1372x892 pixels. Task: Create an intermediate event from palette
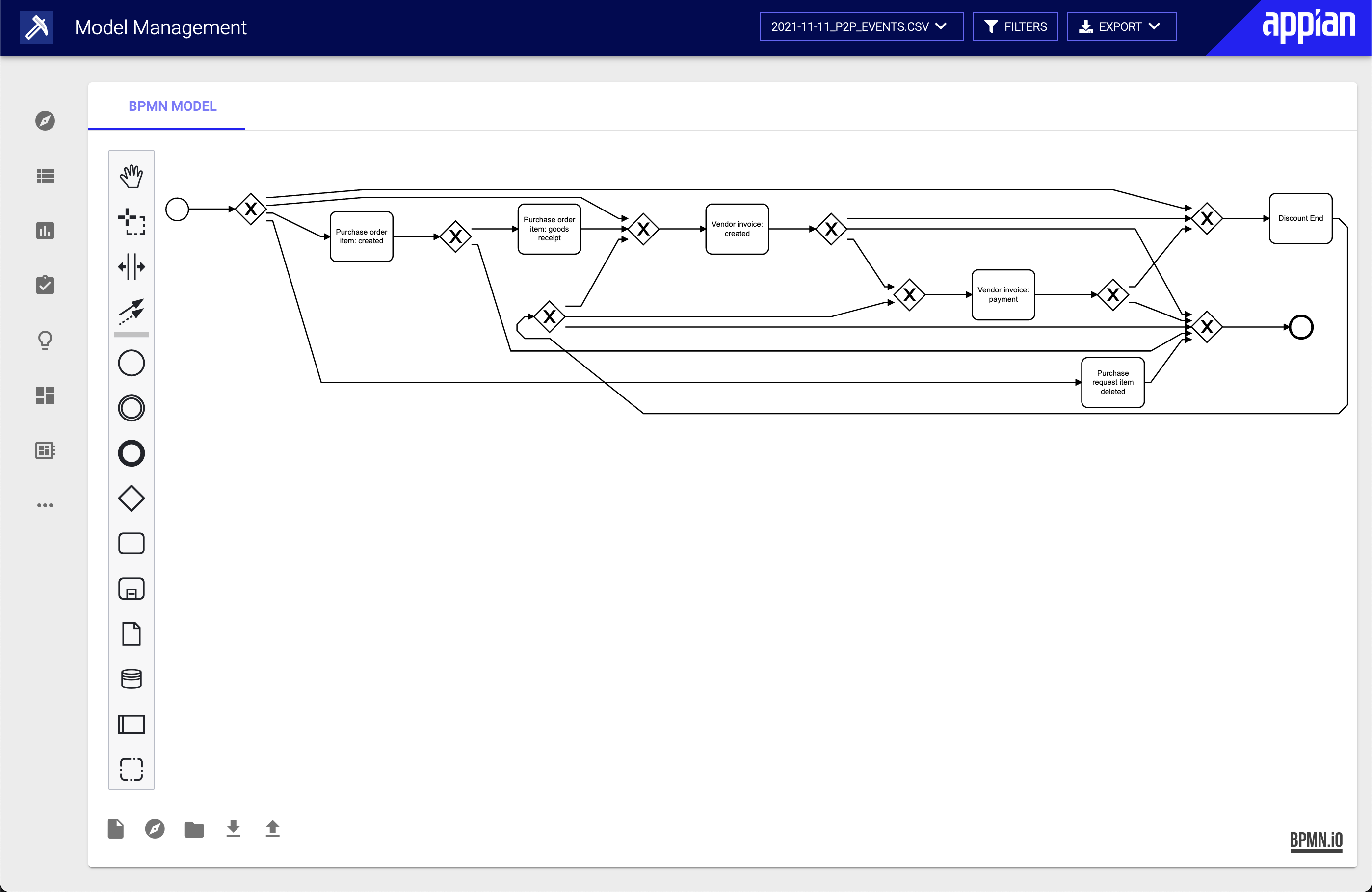[x=132, y=409]
